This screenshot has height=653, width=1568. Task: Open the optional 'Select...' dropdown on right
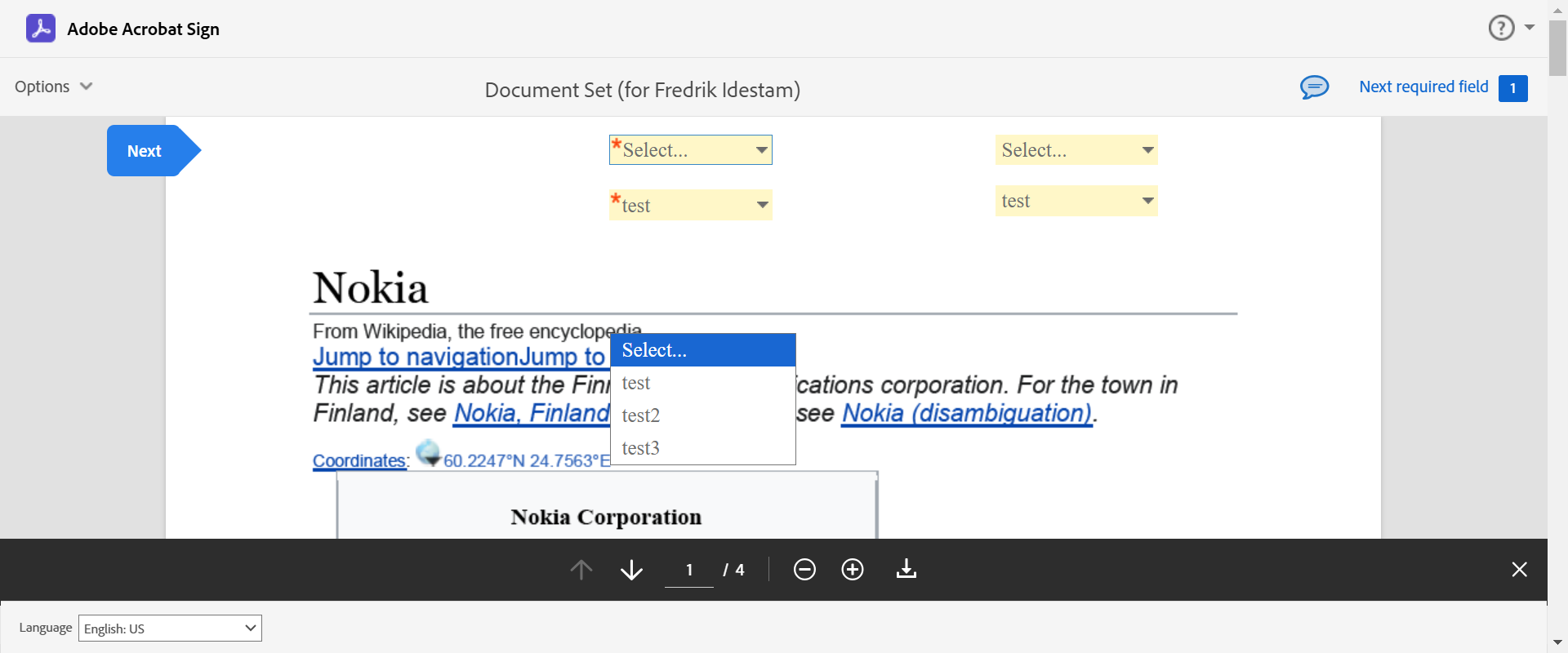pos(1076,150)
